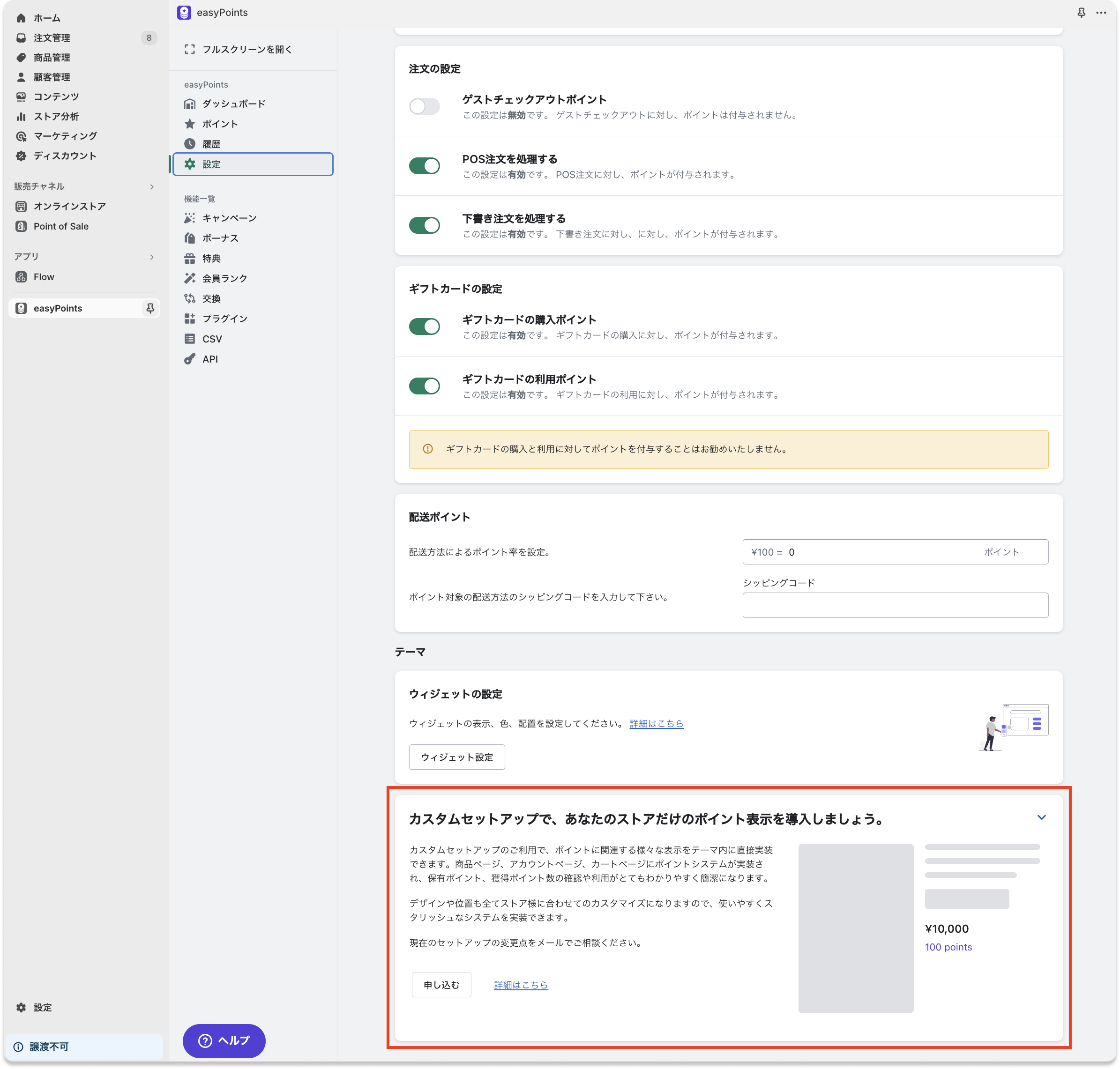The width and height of the screenshot is (1120, 1069).
Task: Disable the POS注文を処理する toggle
Action: click(x=425, y=166)
